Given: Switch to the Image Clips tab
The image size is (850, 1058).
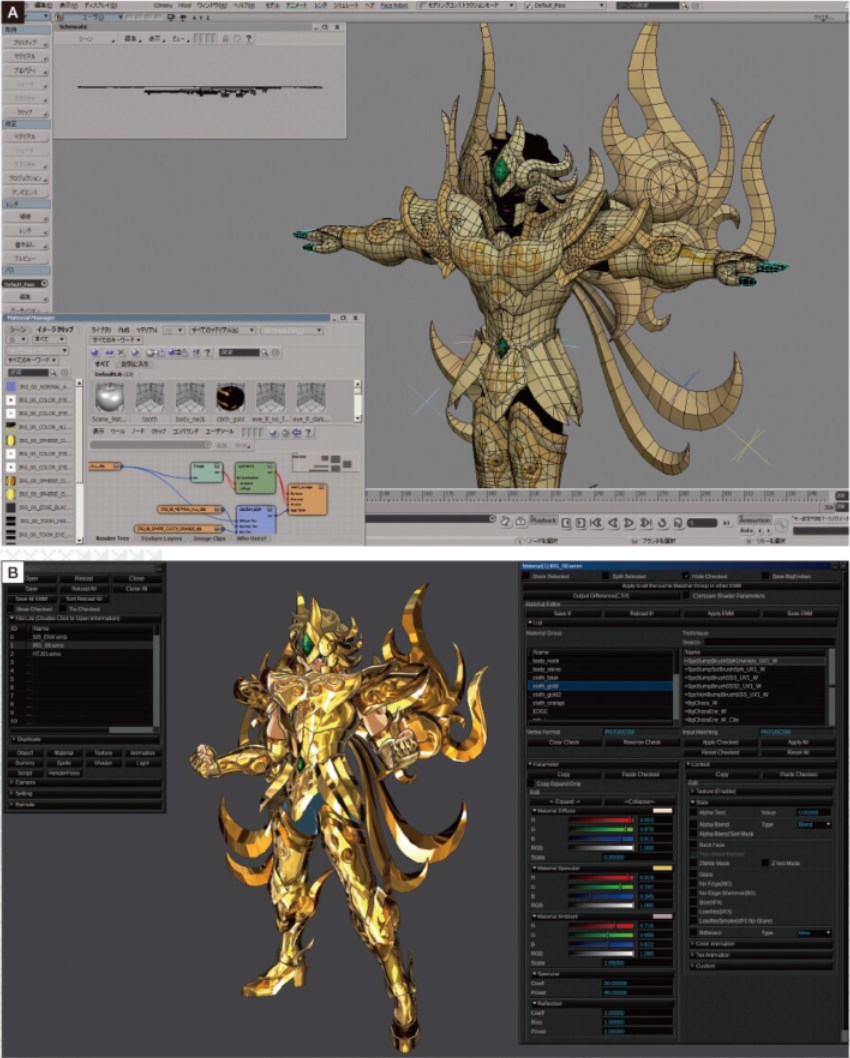Looking at the screenshot, I should 210,538.
